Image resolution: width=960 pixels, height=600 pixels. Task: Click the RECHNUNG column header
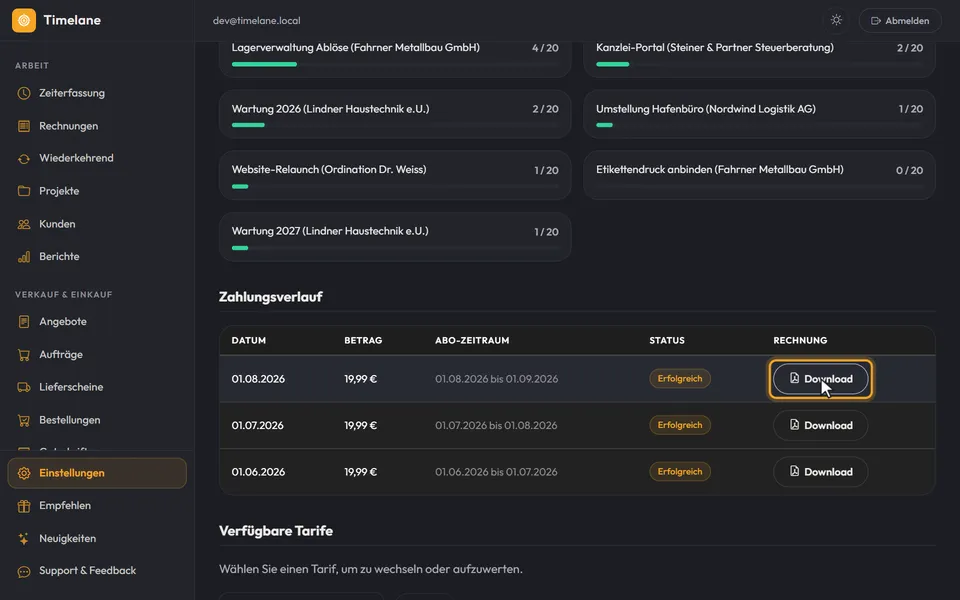click(x=800, y=340)
